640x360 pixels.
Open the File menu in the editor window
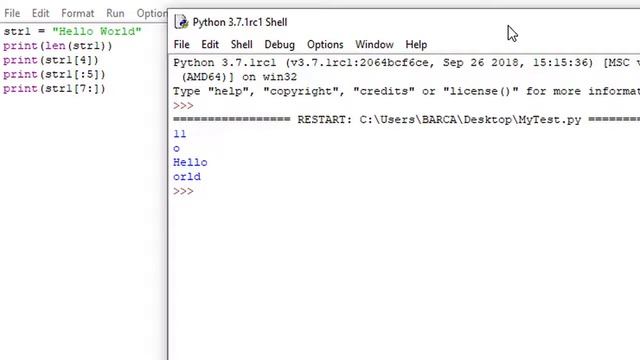coord(12,13)
